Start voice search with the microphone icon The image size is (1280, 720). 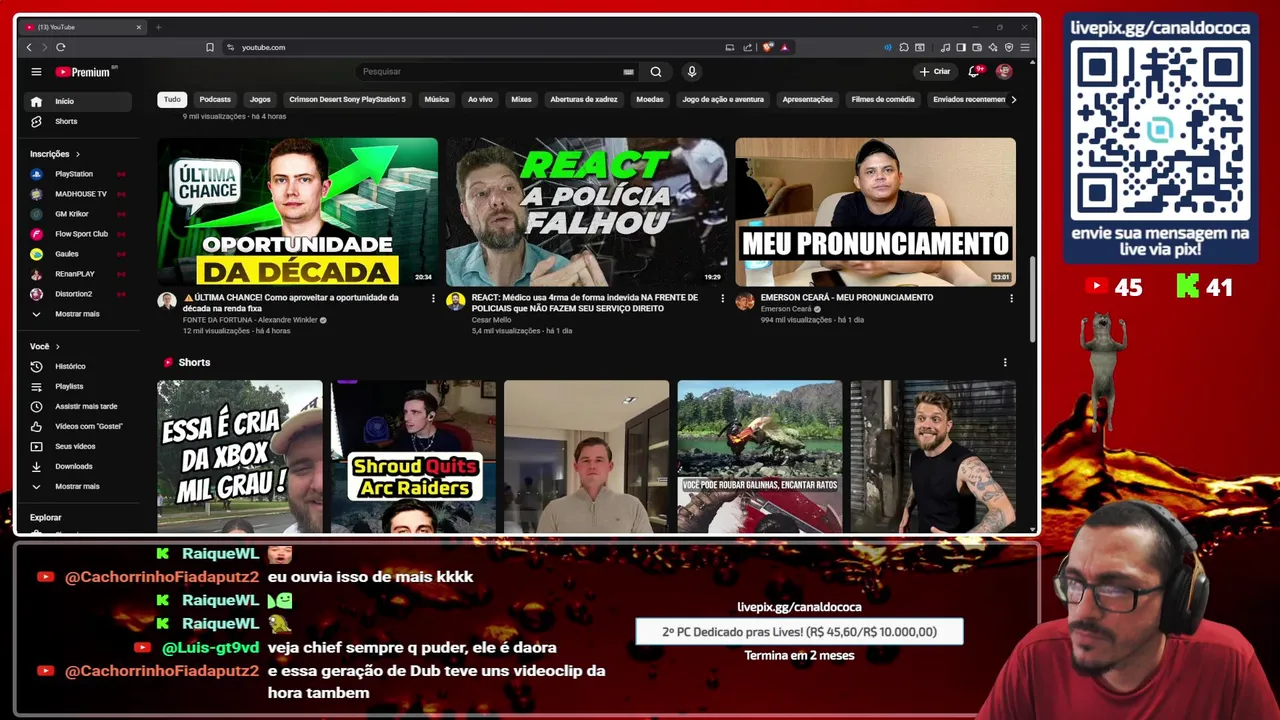click(x=691, y=72)
